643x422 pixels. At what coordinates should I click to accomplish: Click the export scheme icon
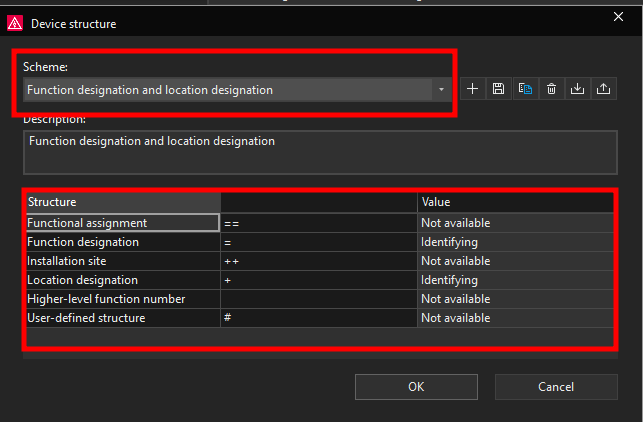(603, 89)
